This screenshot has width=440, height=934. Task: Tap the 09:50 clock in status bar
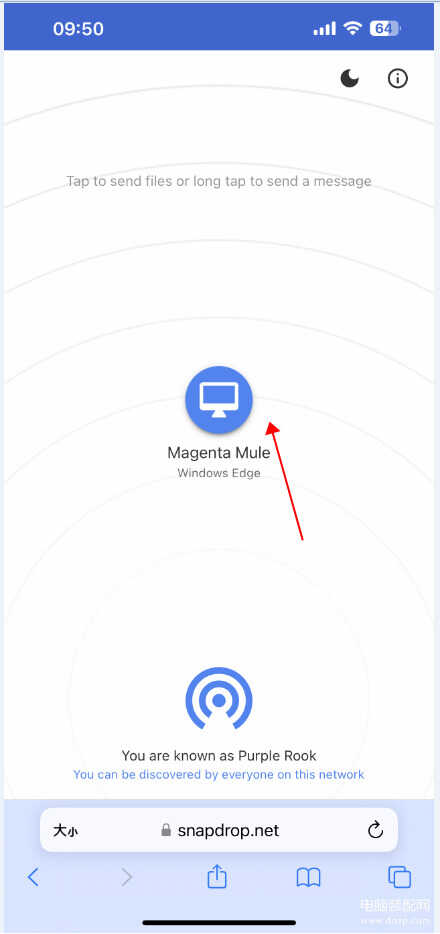pos(78,29)
